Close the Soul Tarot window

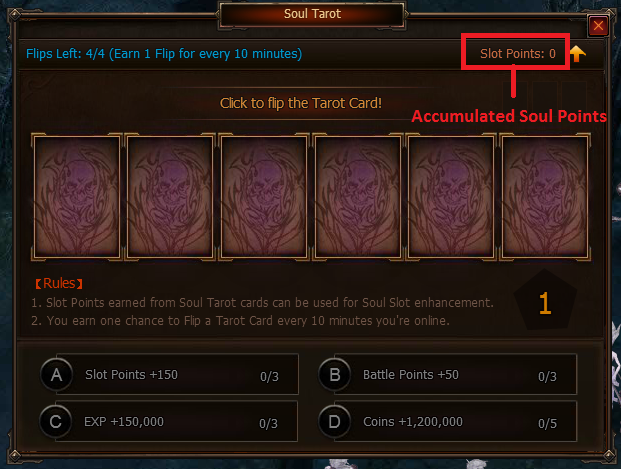click(x=598, y=26)
